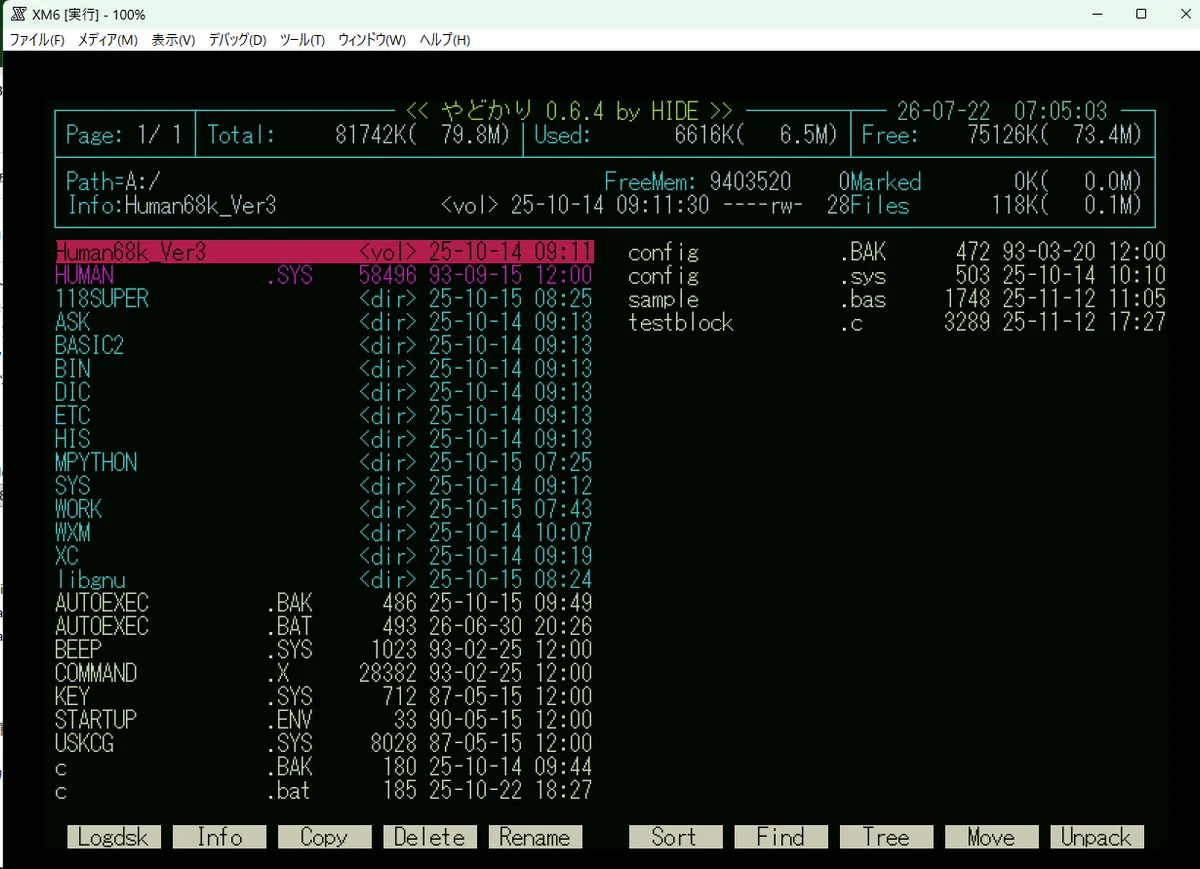Click the Move function button
This screenshot has height=869, width=1200.
click(x=991, y=837)
